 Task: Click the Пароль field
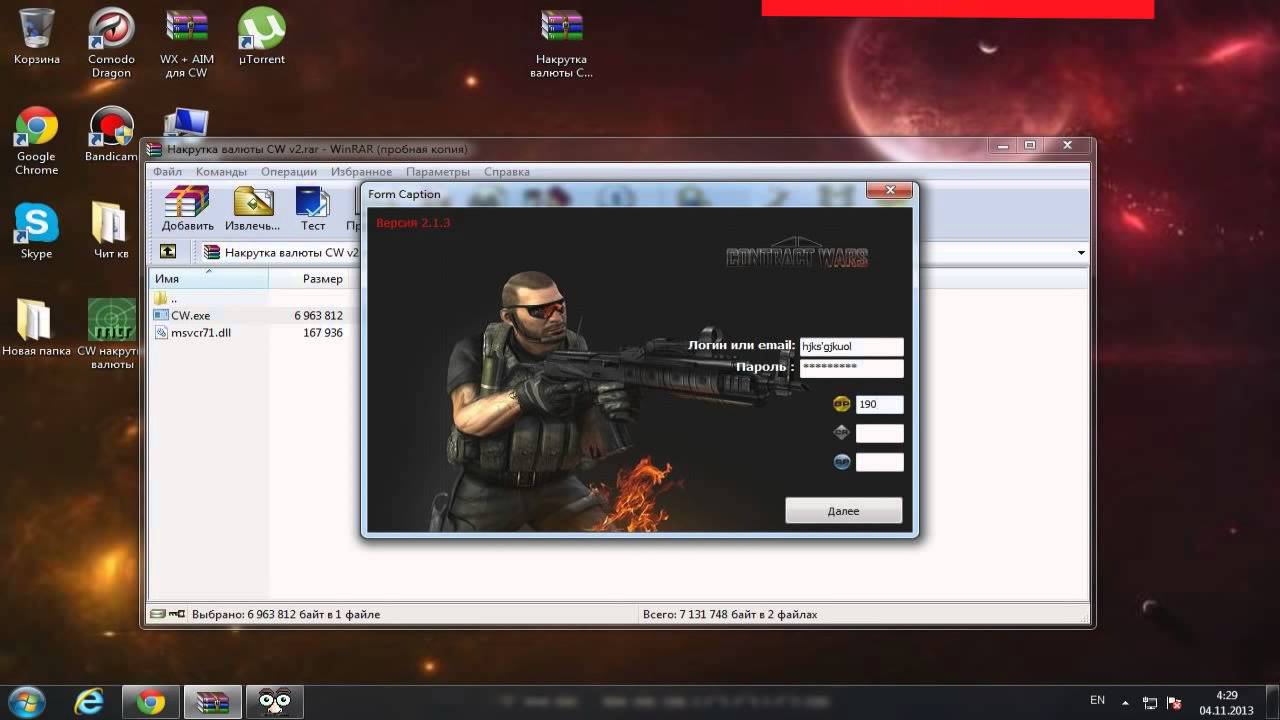click(851, 368)
